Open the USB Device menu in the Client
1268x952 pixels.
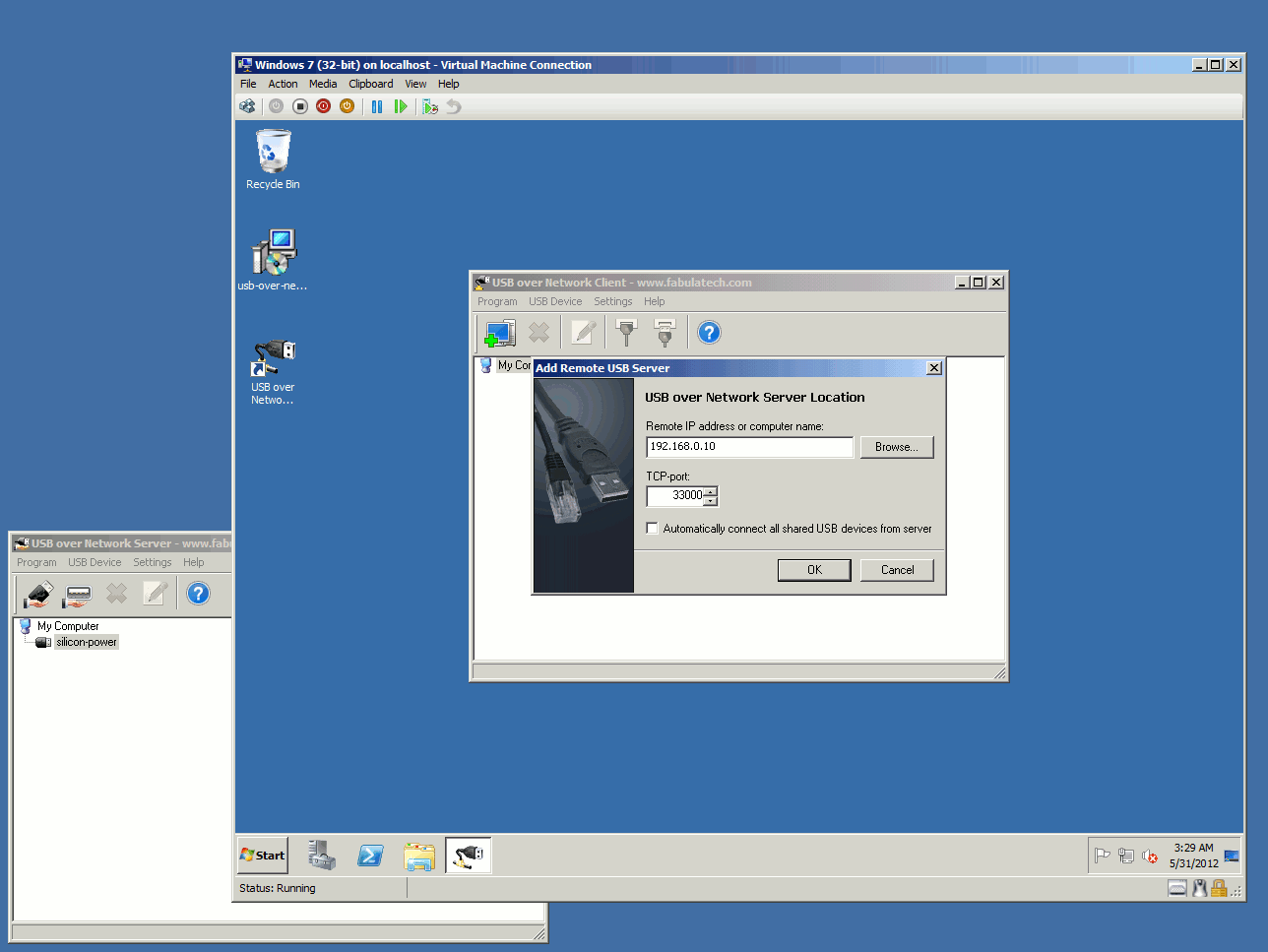tap(554, 301)
